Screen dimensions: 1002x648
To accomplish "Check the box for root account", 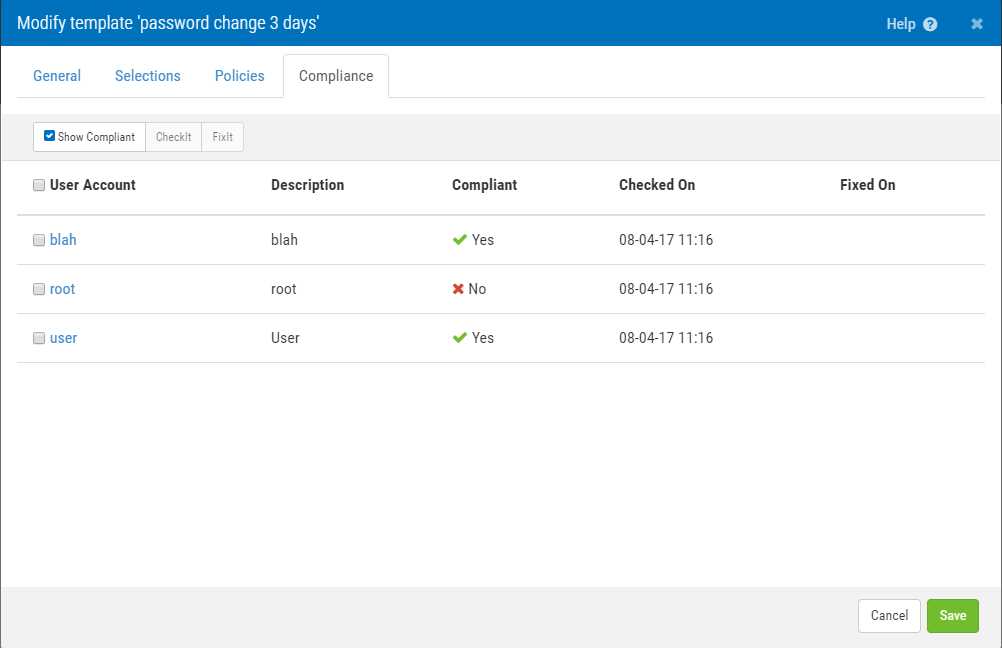I will [x=39, y=289].
